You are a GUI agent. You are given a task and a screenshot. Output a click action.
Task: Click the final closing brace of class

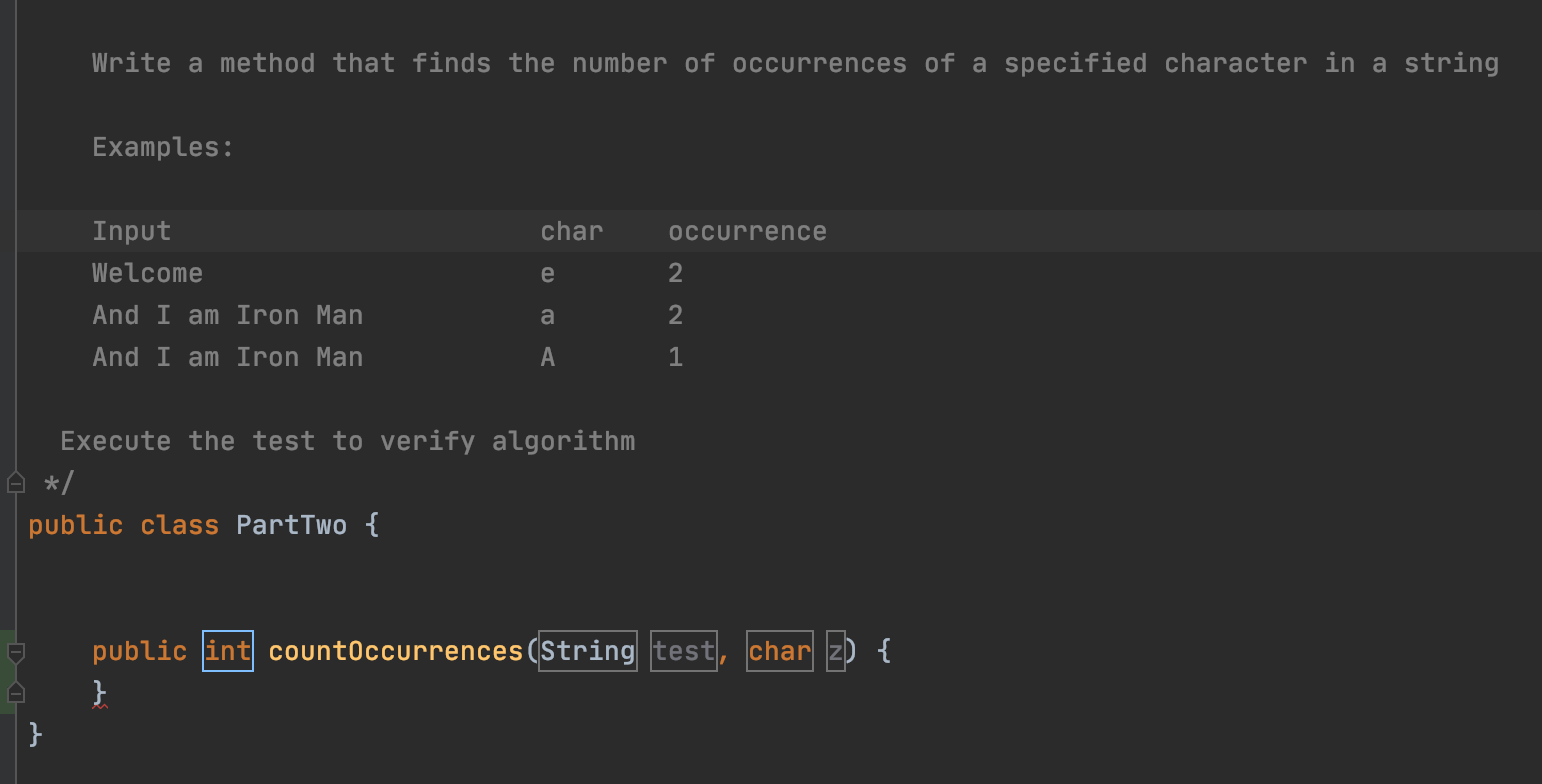point(36,734)
